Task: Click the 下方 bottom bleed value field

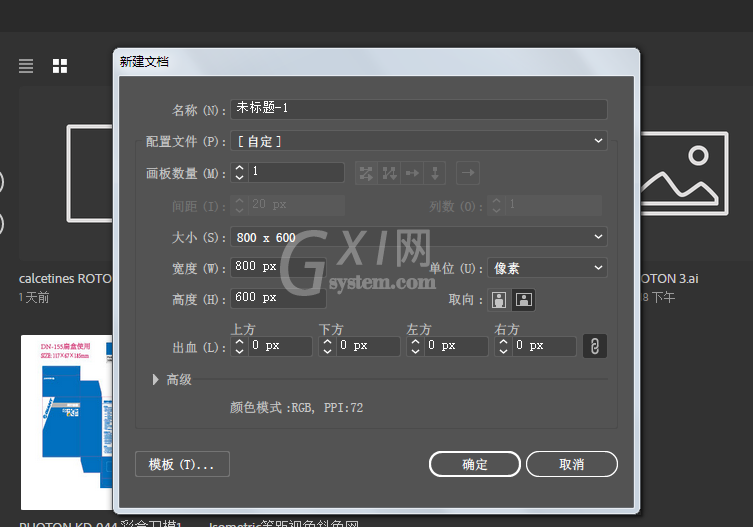Action: coord(368,346)
